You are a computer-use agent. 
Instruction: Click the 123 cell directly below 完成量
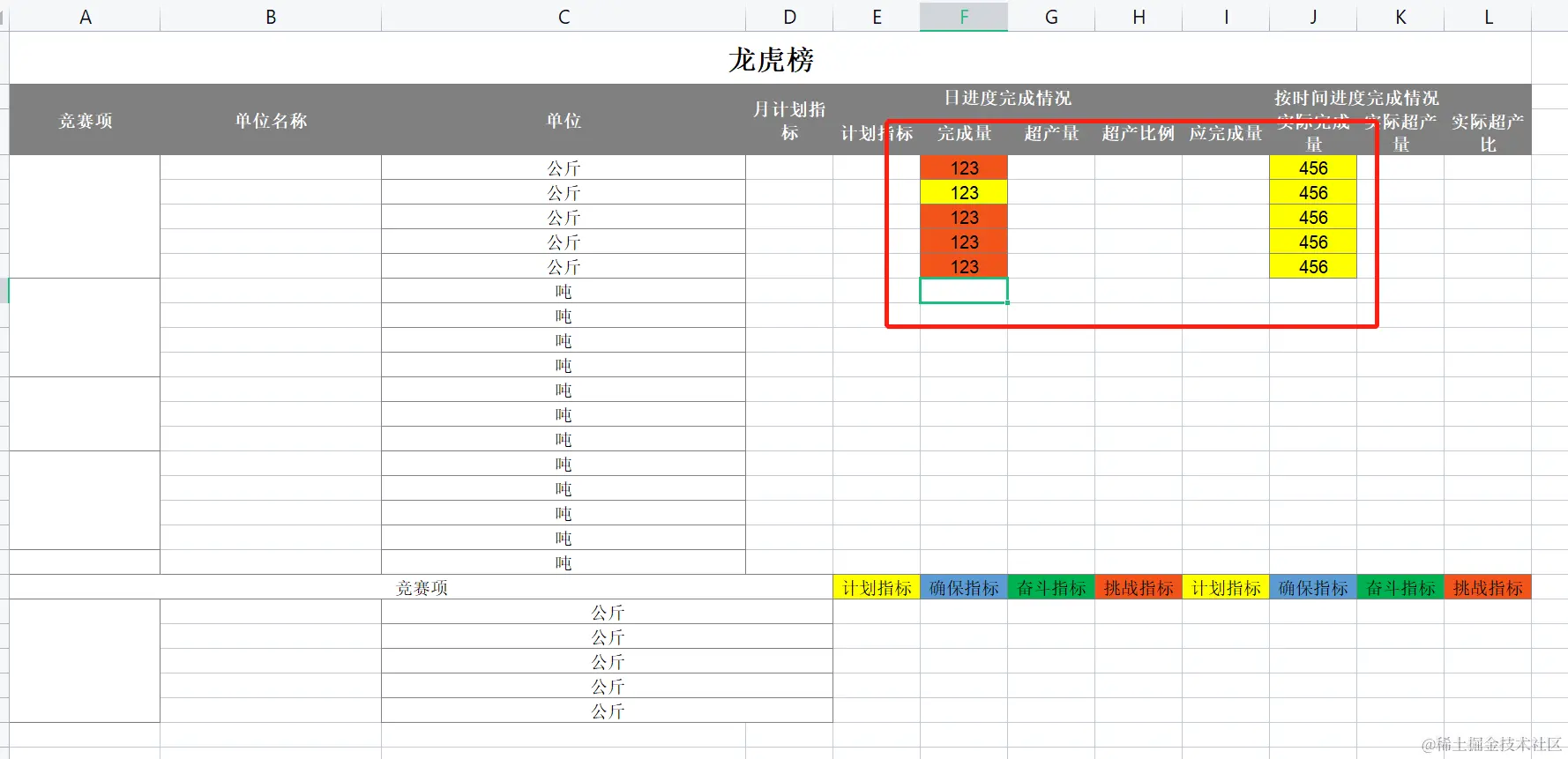(964, 167)
